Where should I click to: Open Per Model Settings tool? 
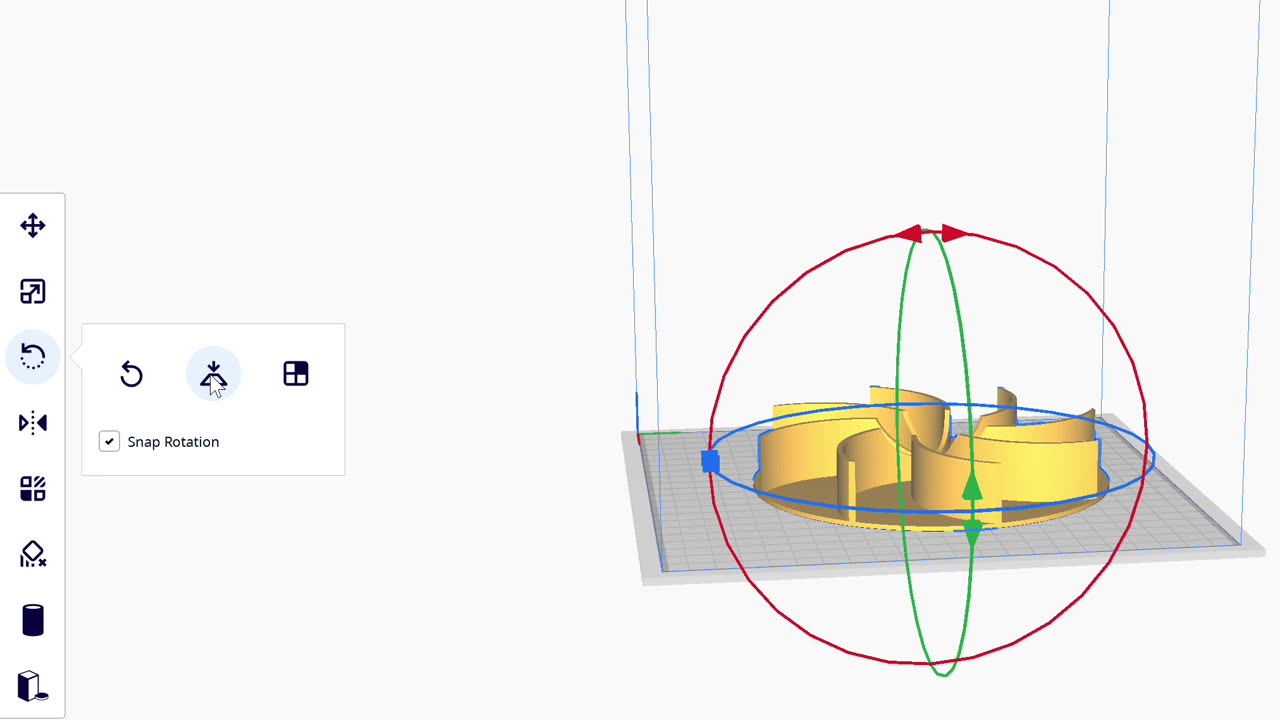[x=33, y=489]
